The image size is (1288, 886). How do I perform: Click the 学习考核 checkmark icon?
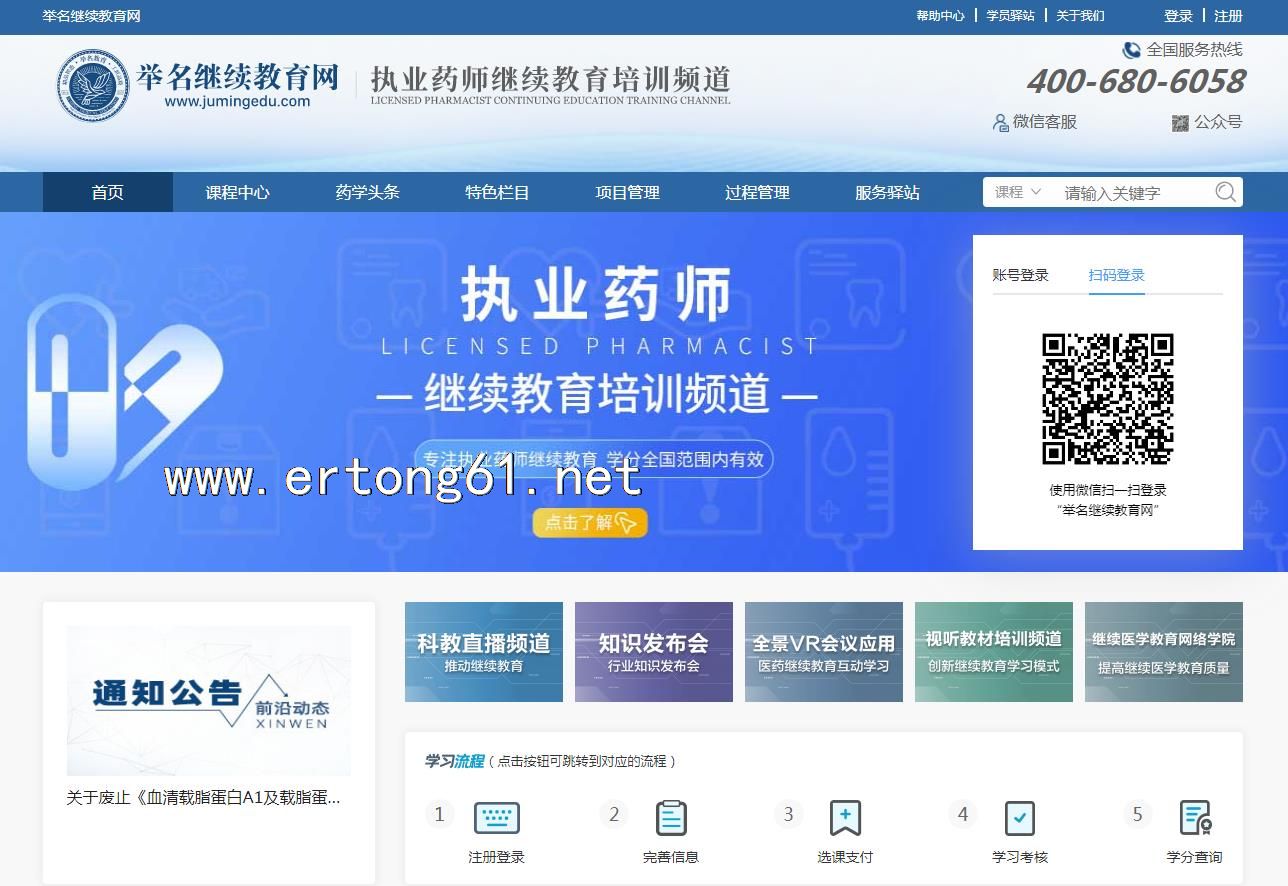[1019, 818]
